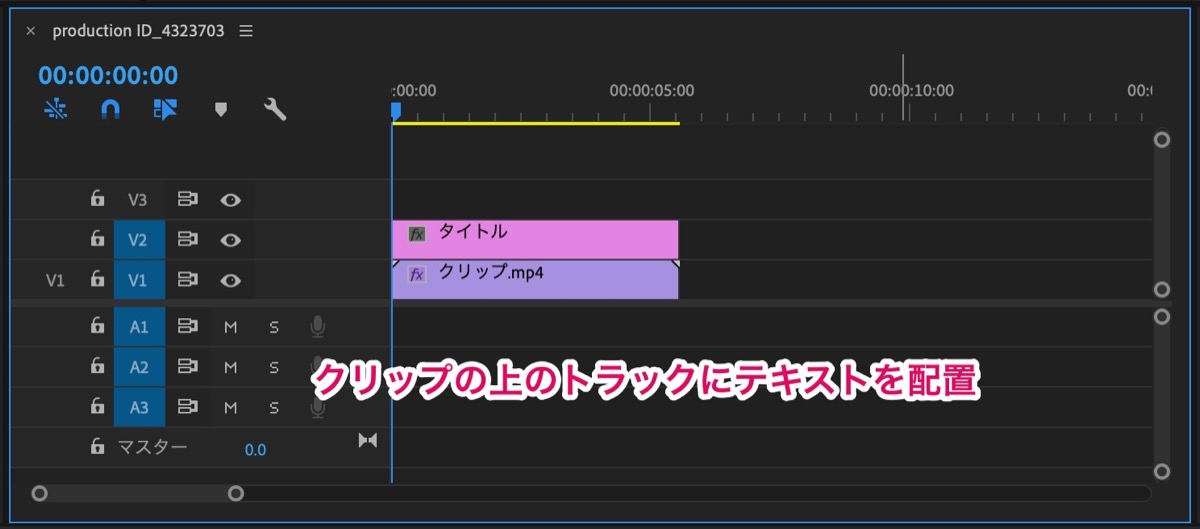Image resolution: width=1200 pixels, height=529 pixels.
Task: Select the タイトル clip on V2
Action: [x=535, y=240]
